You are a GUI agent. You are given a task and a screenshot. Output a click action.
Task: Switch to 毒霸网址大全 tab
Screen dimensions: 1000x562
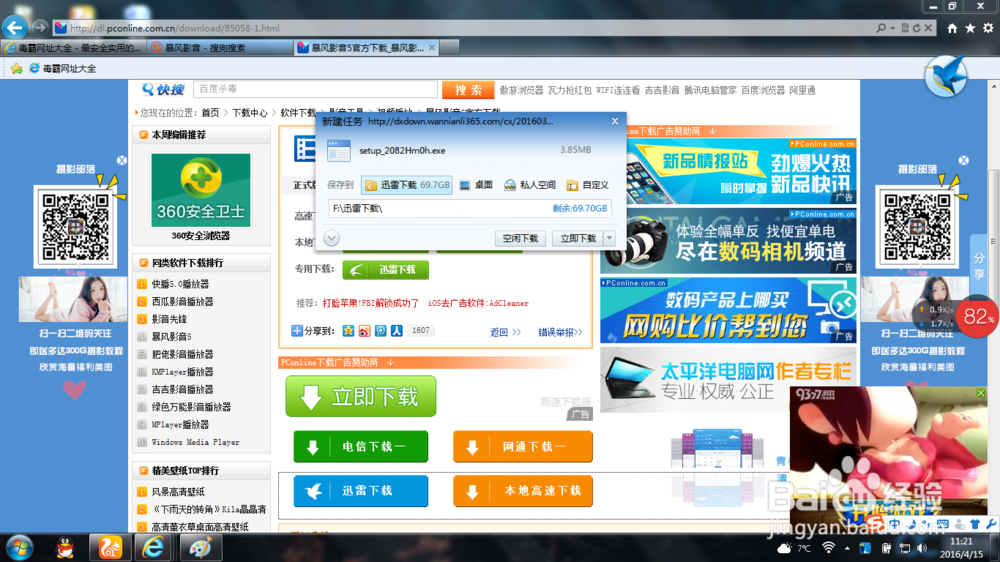click(x=73, y=48)
